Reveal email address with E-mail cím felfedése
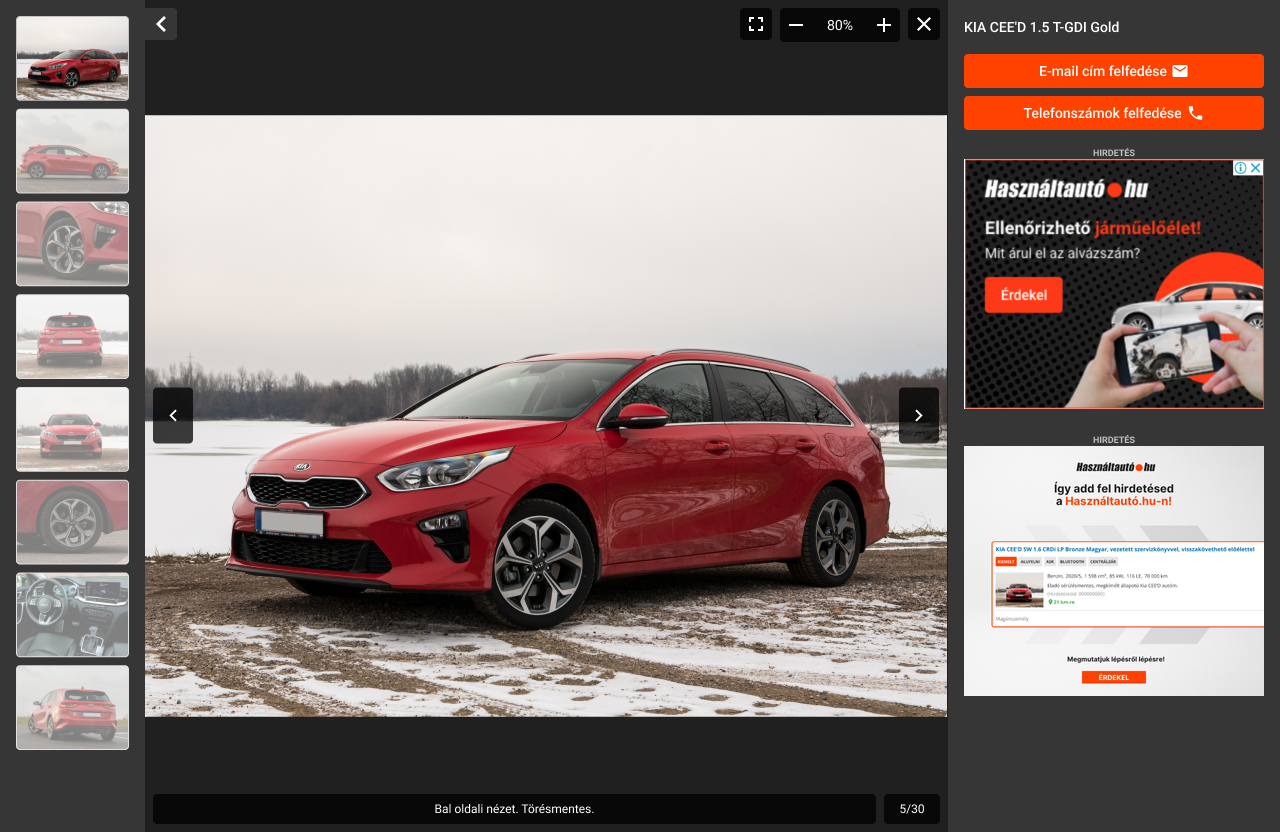This screenshot has width=1280, height=832. point(1113,71)
